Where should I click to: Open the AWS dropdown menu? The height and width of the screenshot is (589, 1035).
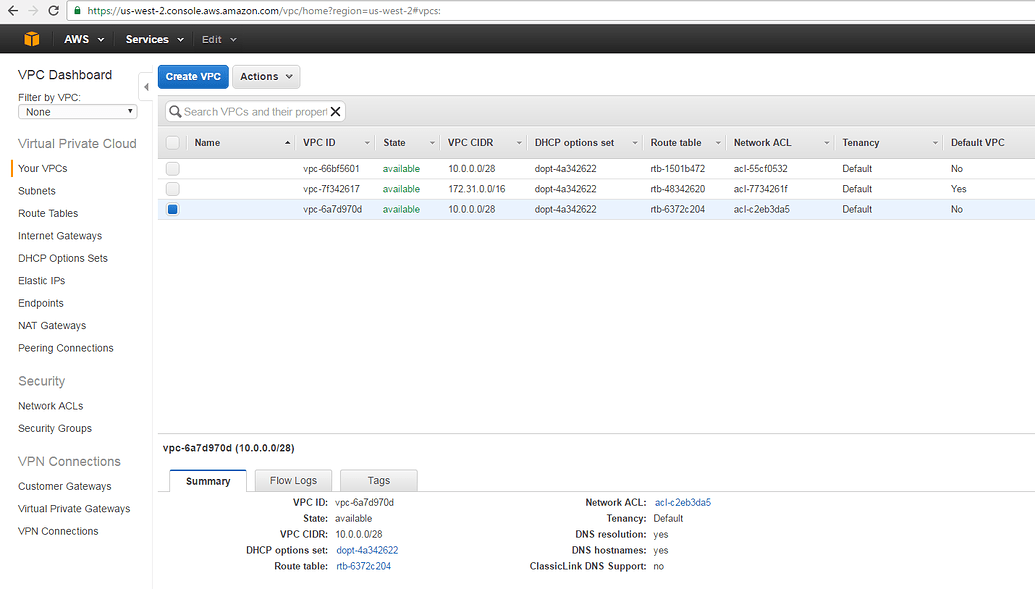click(84, 39)
